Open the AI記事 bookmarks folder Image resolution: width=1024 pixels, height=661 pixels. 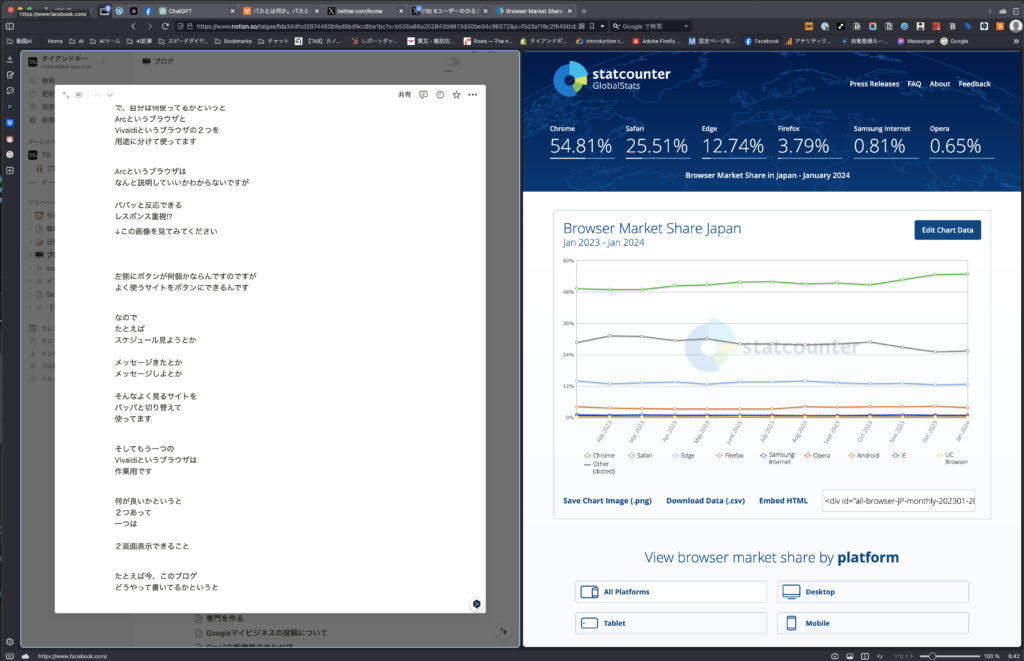139,41
